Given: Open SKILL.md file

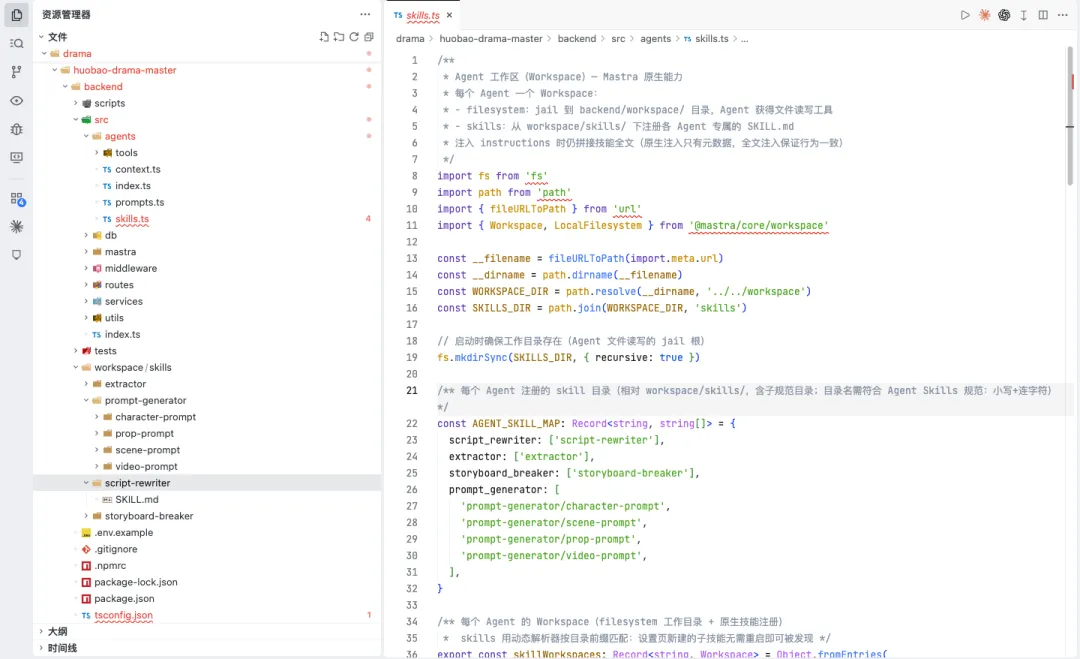Looking at the screenshot, I should pos(137,499).
